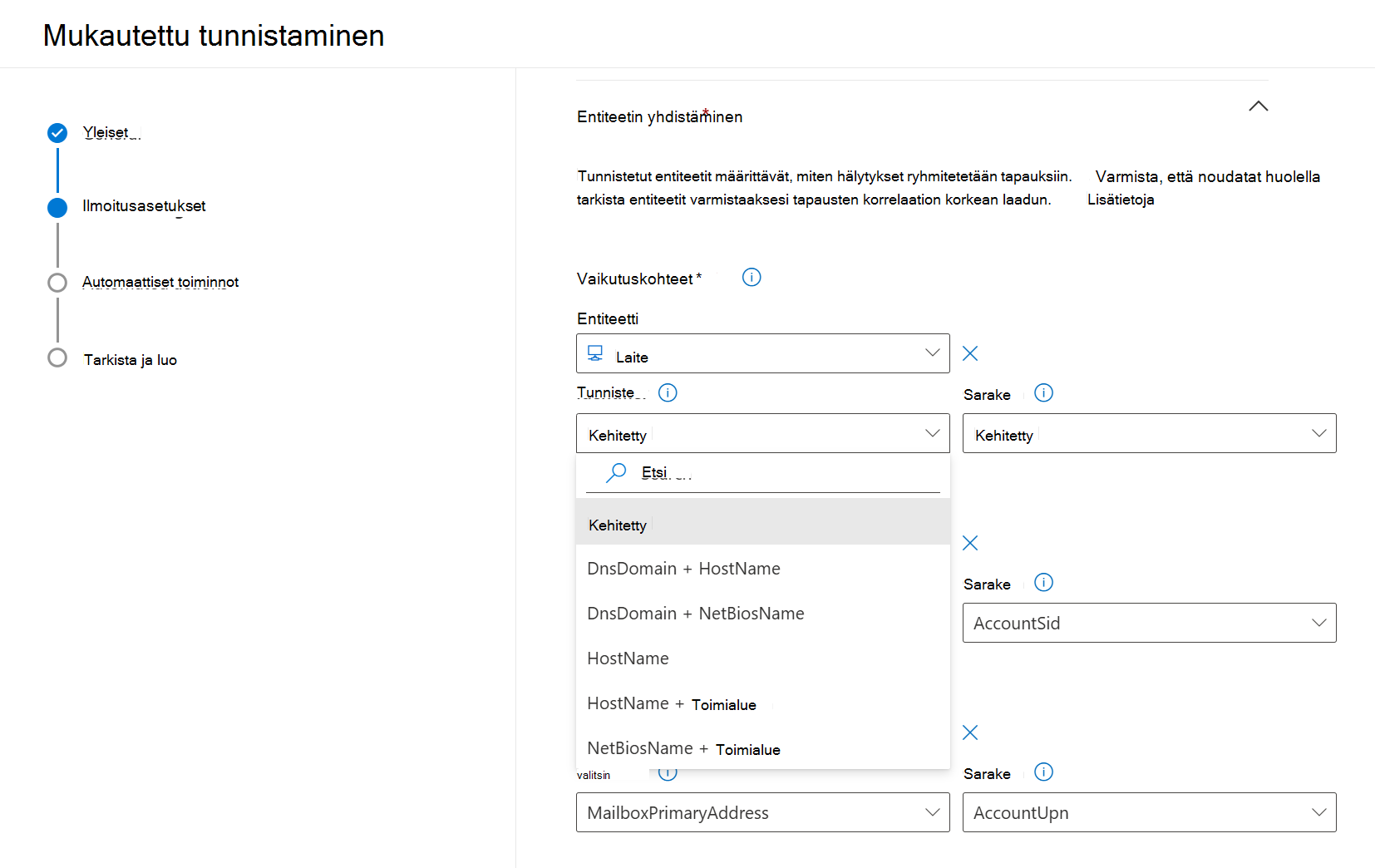1375x868 pixels.
Task: Open the MailboxPrimaryAddress identifier dropdown
Action: [x=762, y=812]
